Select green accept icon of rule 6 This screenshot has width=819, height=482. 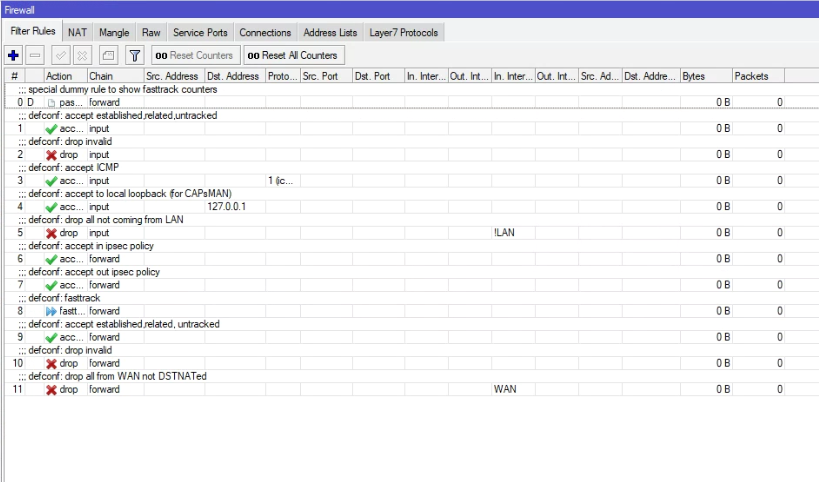(x=51, y=259)
